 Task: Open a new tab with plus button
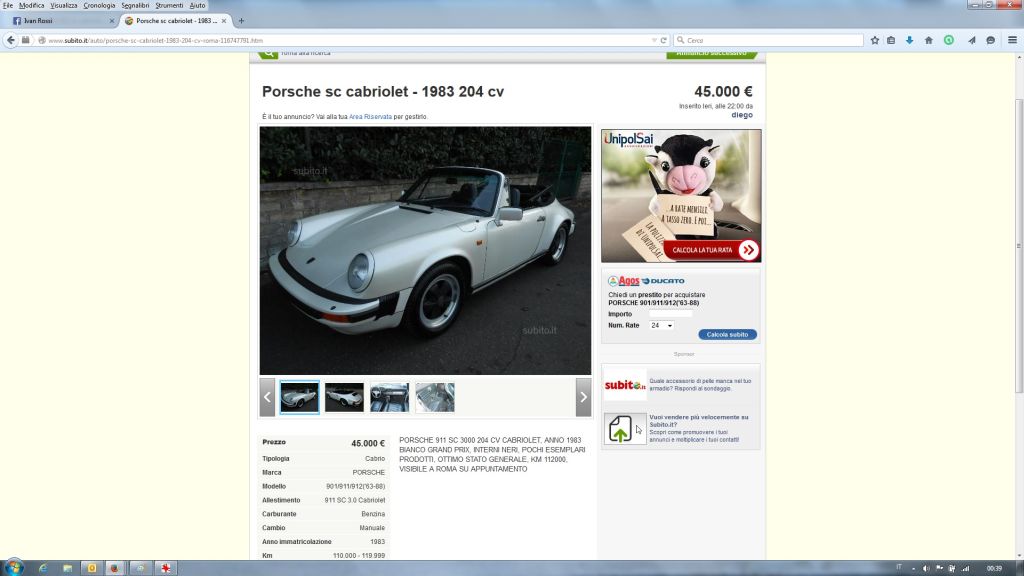(x=241, y=21)
